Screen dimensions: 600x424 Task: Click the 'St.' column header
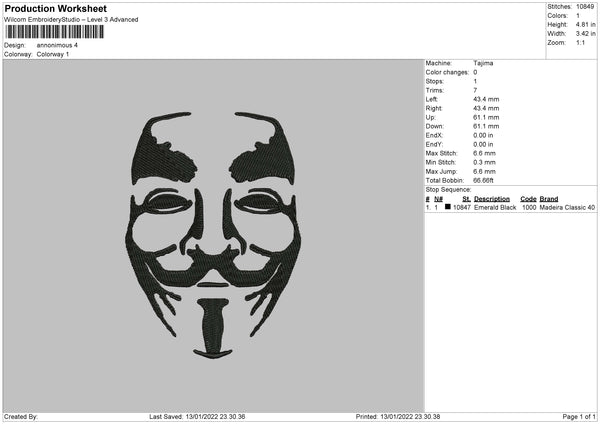[x=466, y=199]
